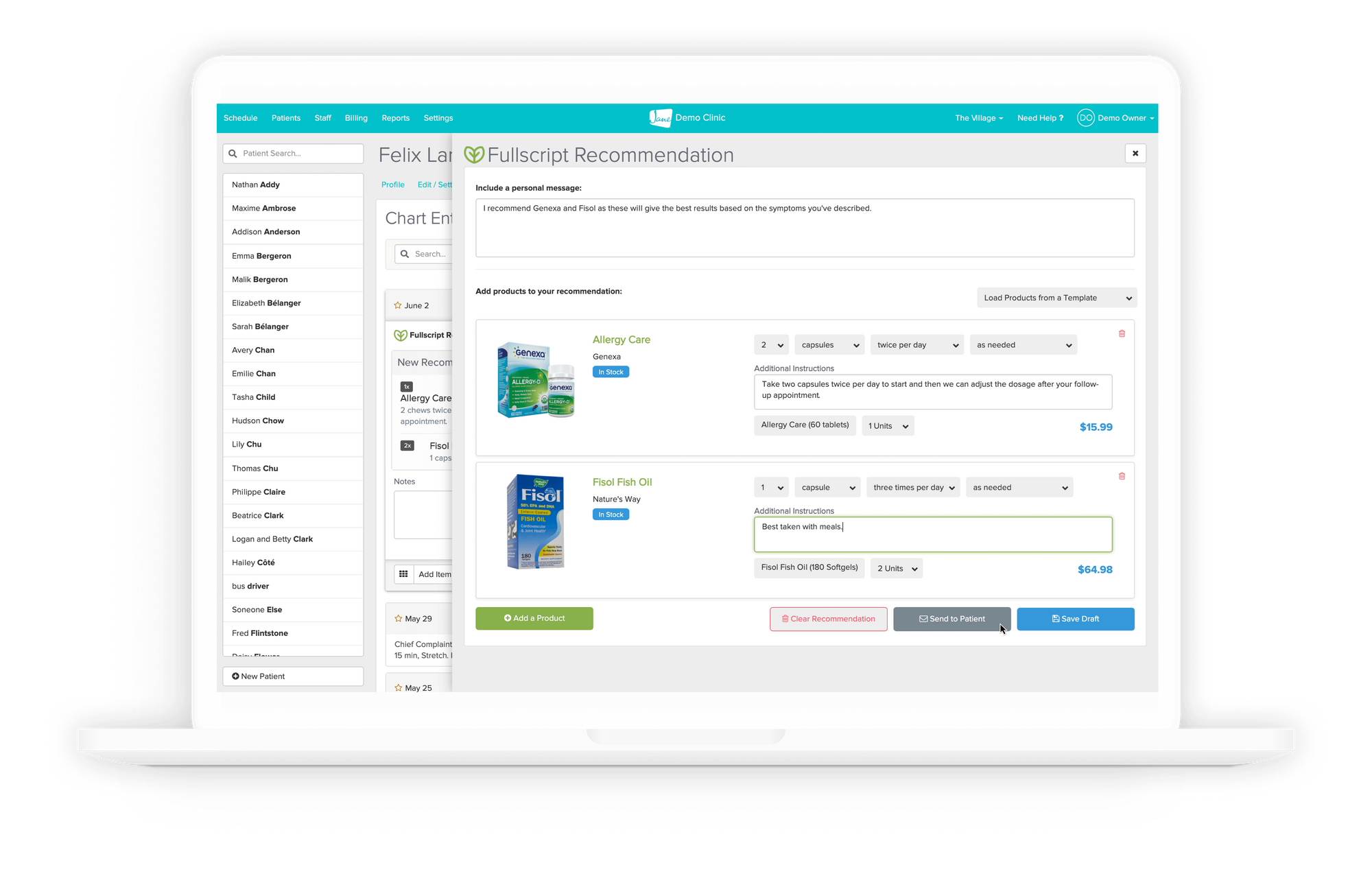
Task: Open Allergy Care's as needed dropdown
Action: 1024,345
